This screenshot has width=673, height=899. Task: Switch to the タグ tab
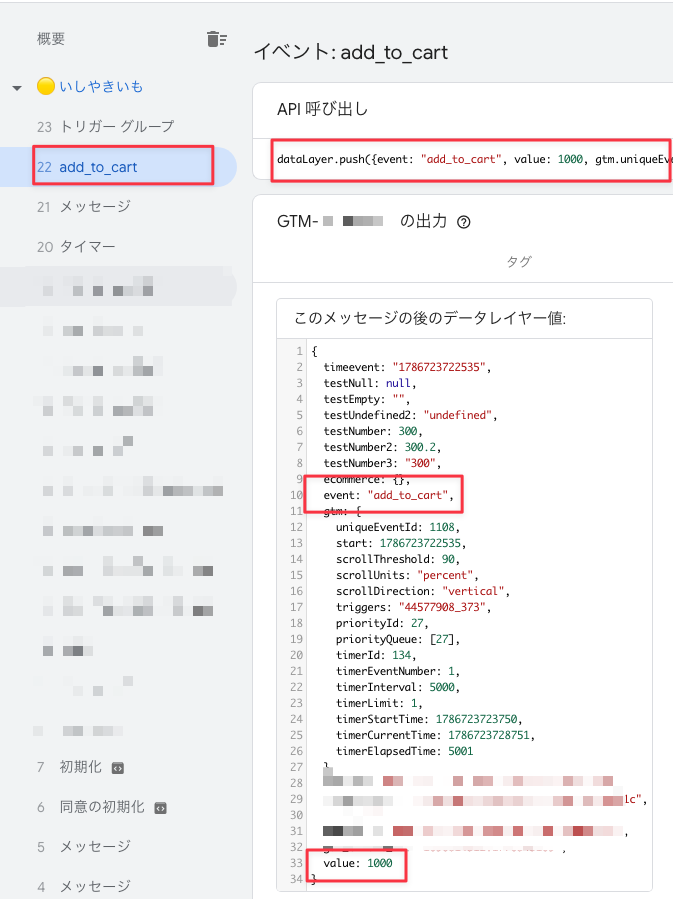[519, 261]
